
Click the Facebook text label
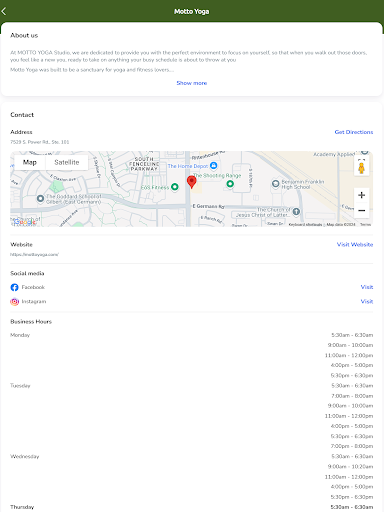pos(33,287)
